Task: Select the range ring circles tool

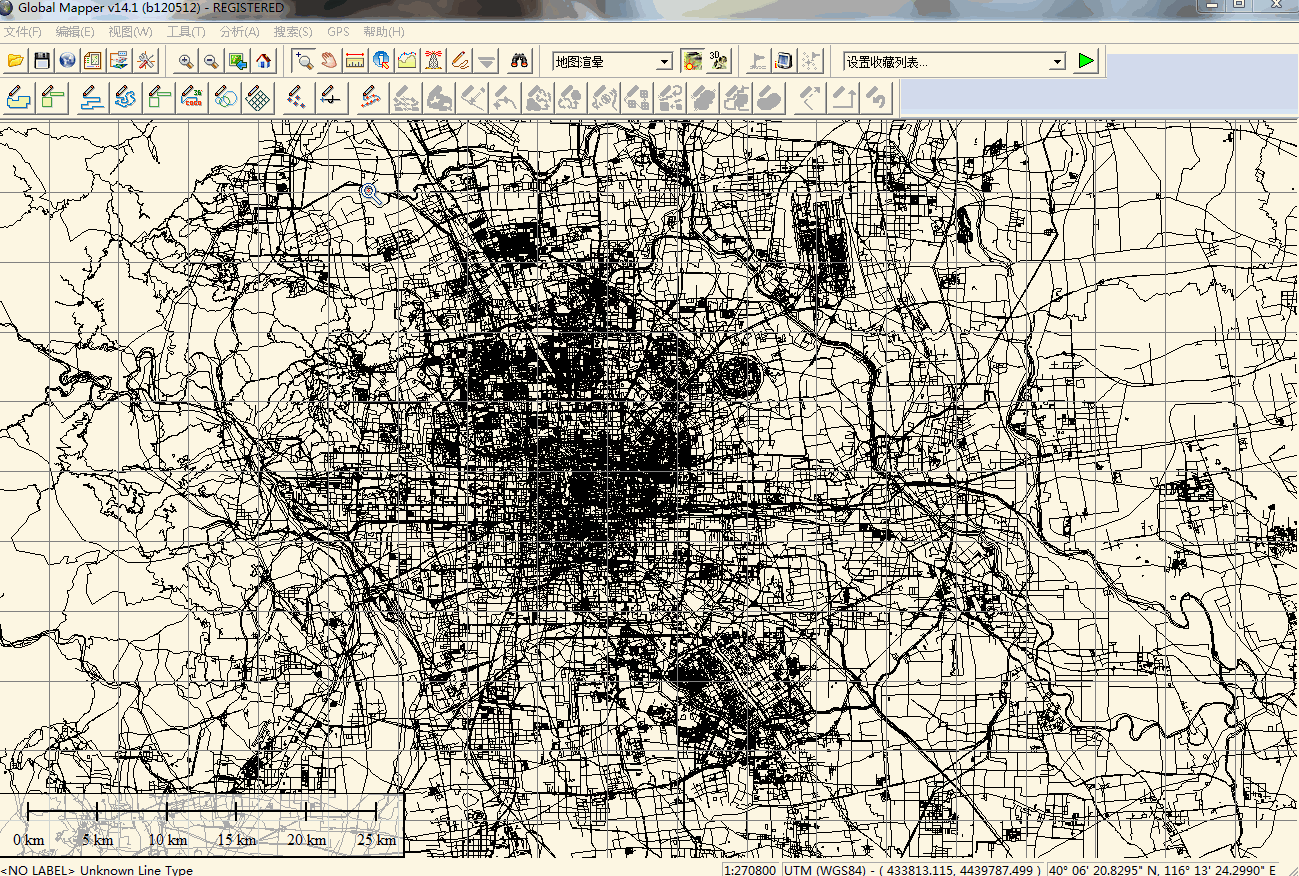Action: tap(225, 97)
